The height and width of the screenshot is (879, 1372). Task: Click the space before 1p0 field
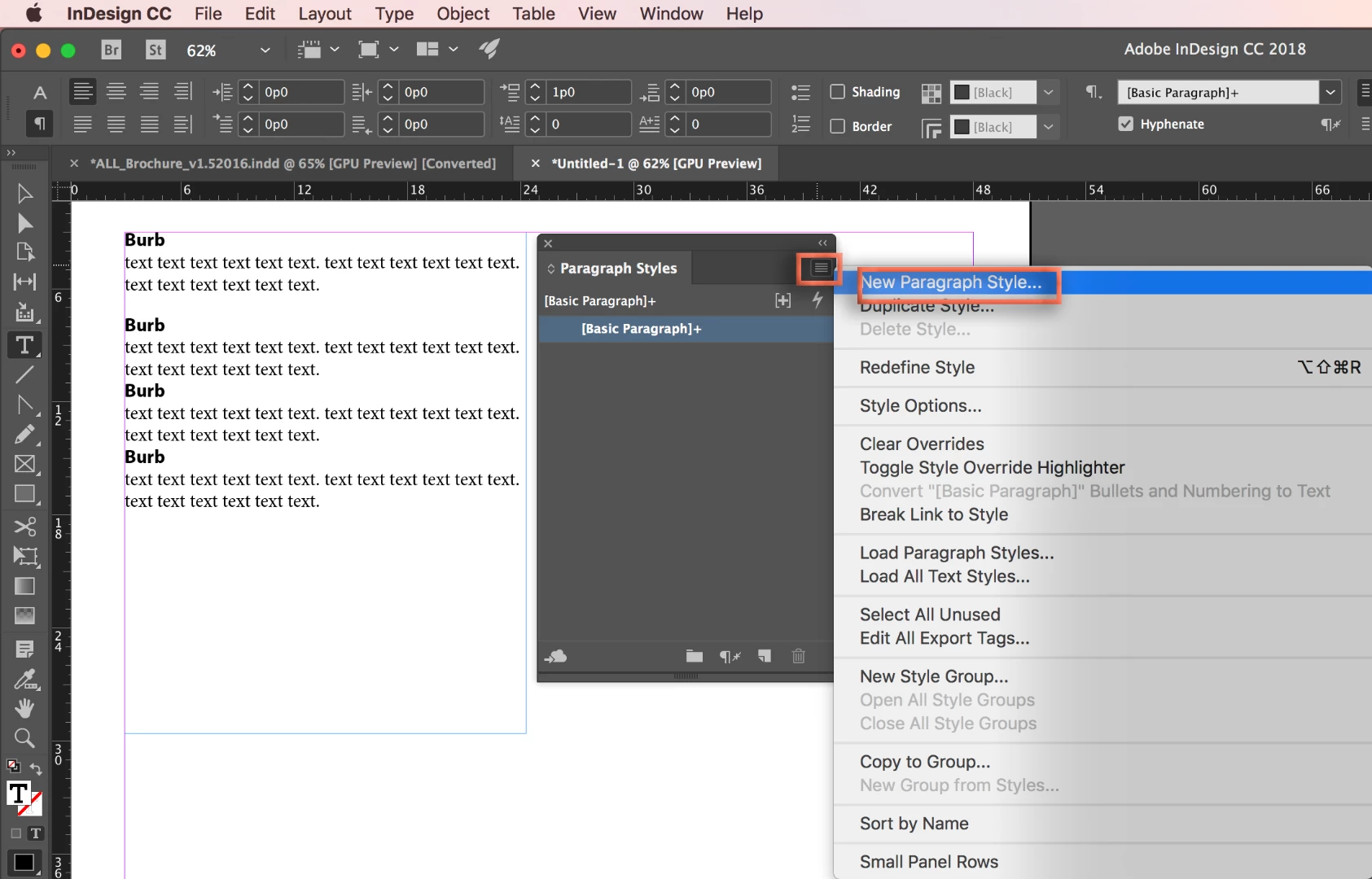pos(588,92)
